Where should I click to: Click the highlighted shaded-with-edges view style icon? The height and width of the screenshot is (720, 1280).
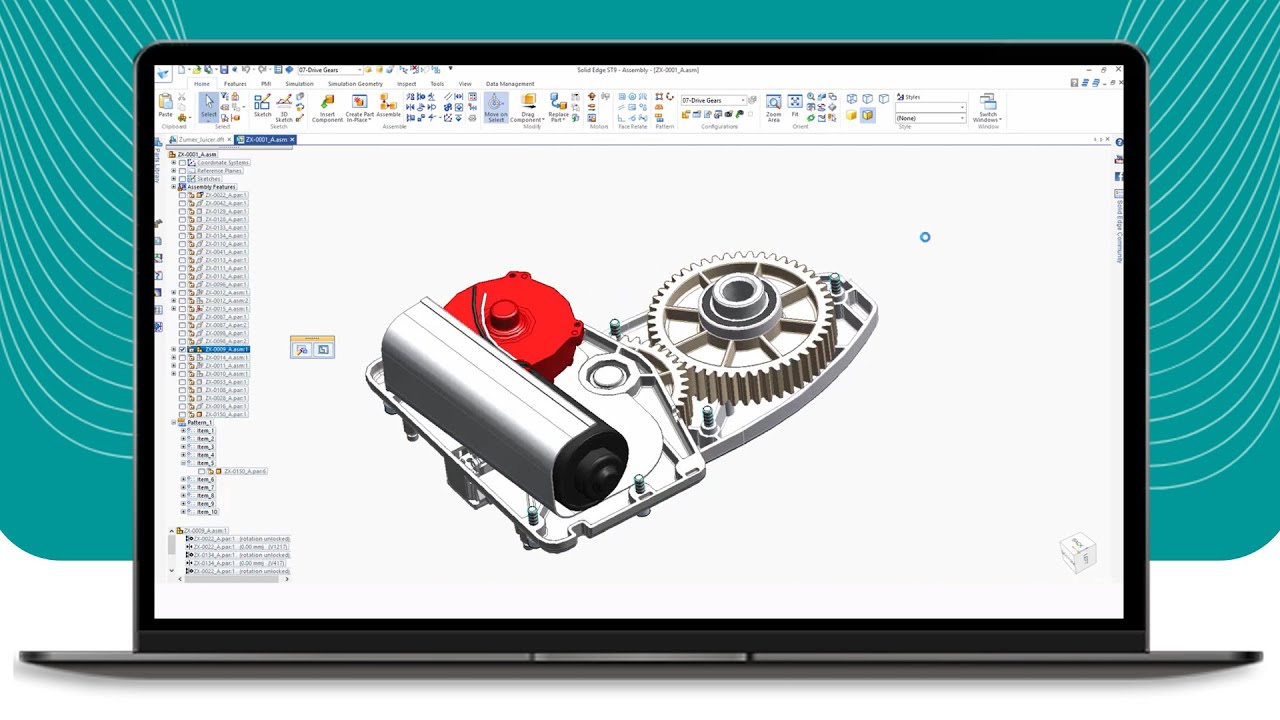(867, 115)
